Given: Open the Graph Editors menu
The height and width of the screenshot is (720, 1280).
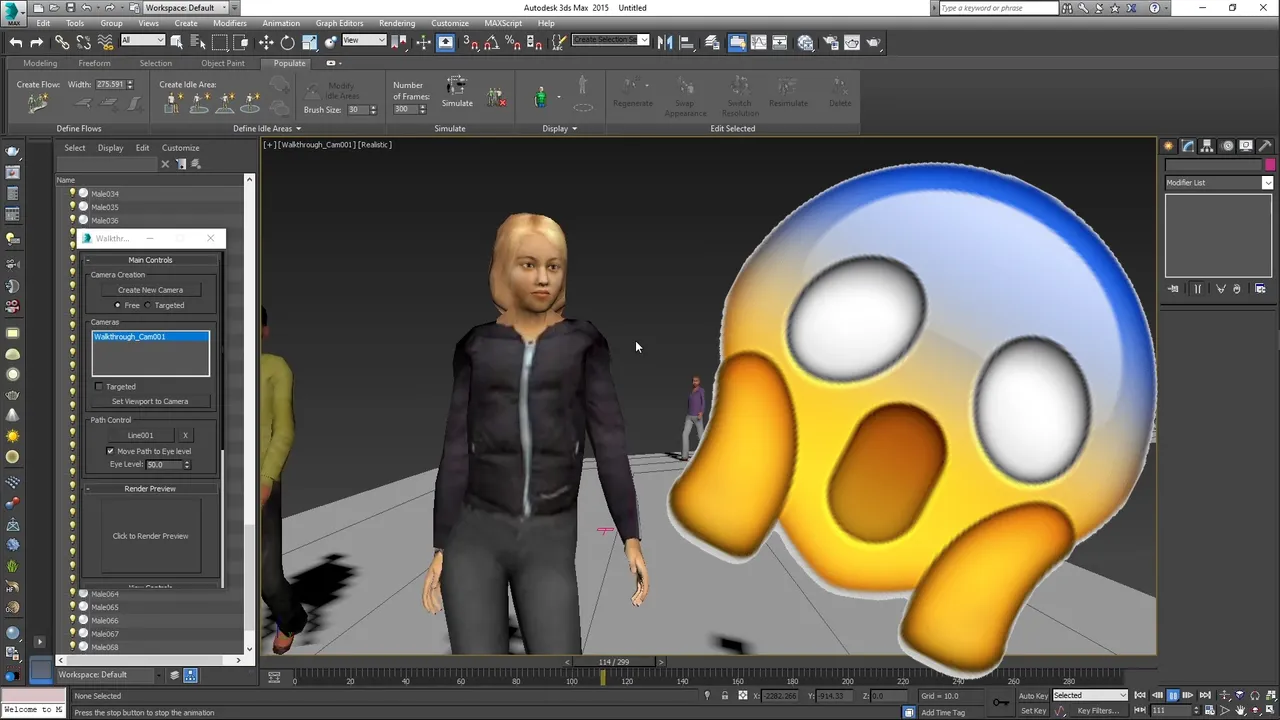Looking at the screenshot, I should pyautogui.click(x=340, y=23).
